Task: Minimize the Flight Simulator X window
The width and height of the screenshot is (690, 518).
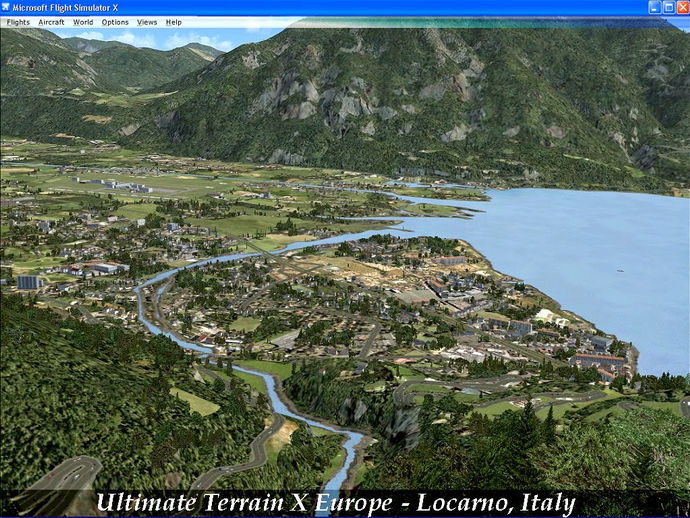Action: coord(654,7)
